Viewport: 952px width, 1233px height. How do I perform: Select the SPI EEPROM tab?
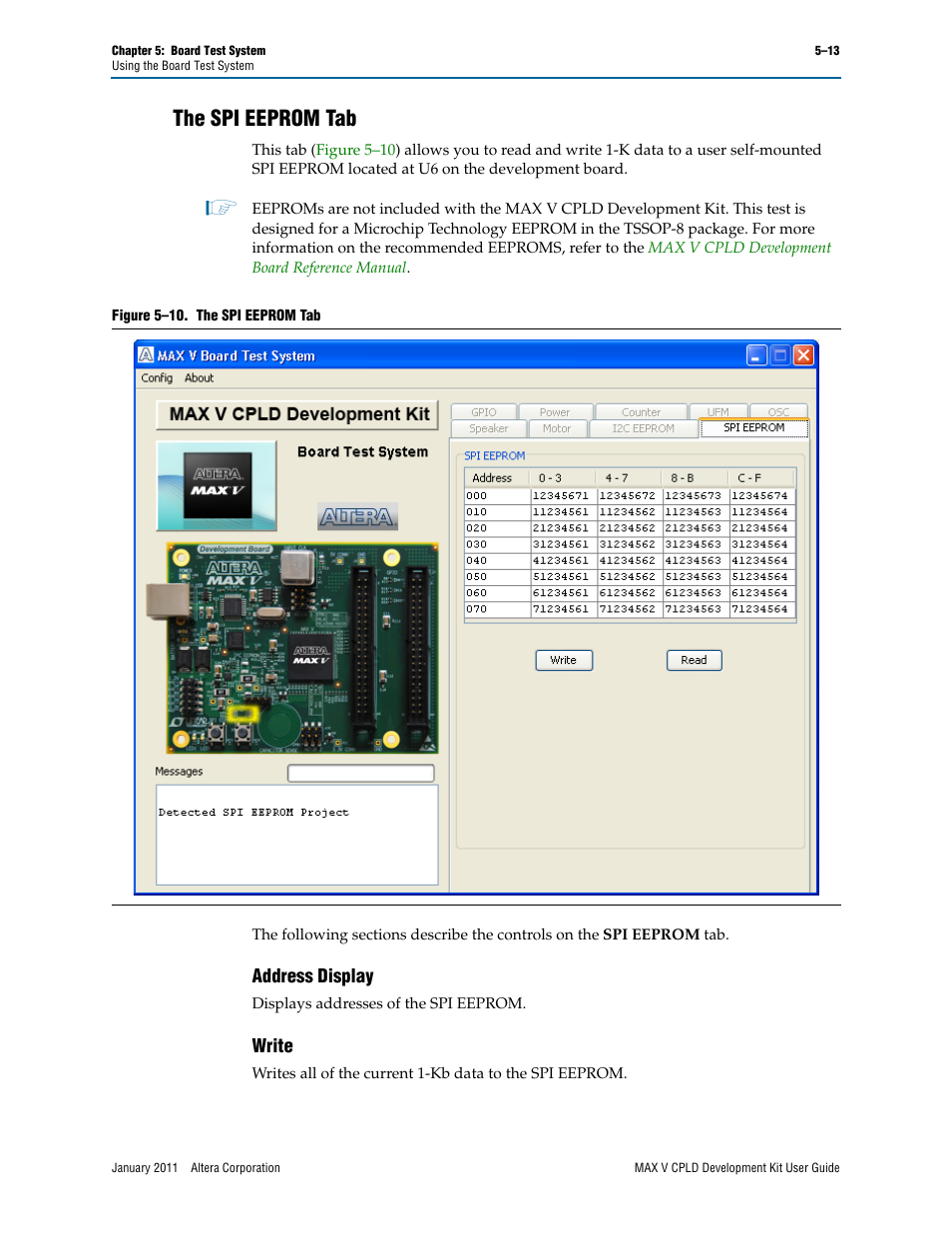(753, 427)
